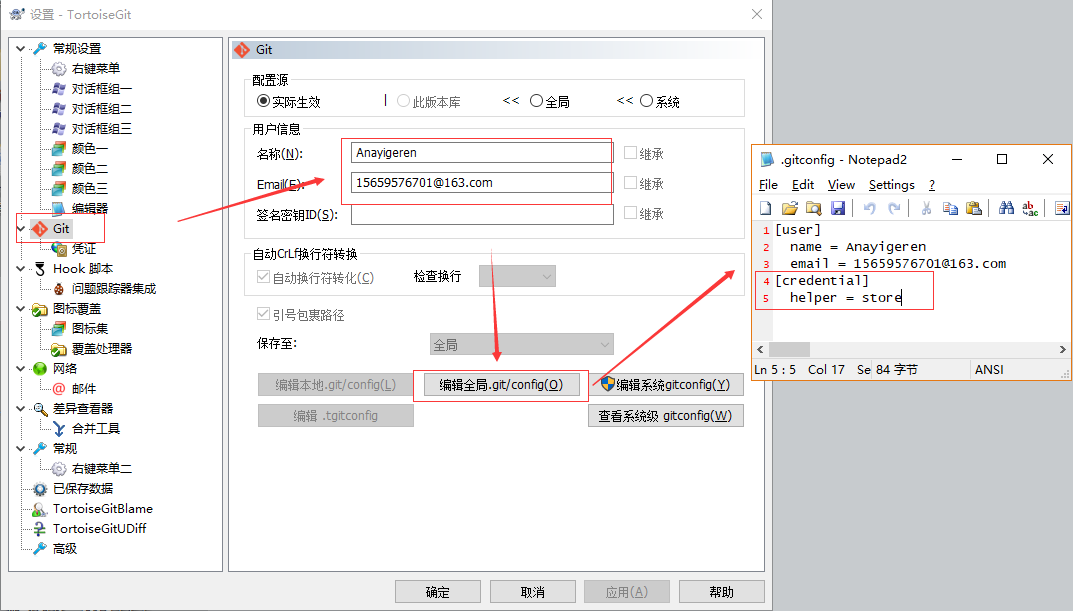Screen dimensions: 1073x611
Task: Open the 邮件 settings page
Action: click(83, 388)
